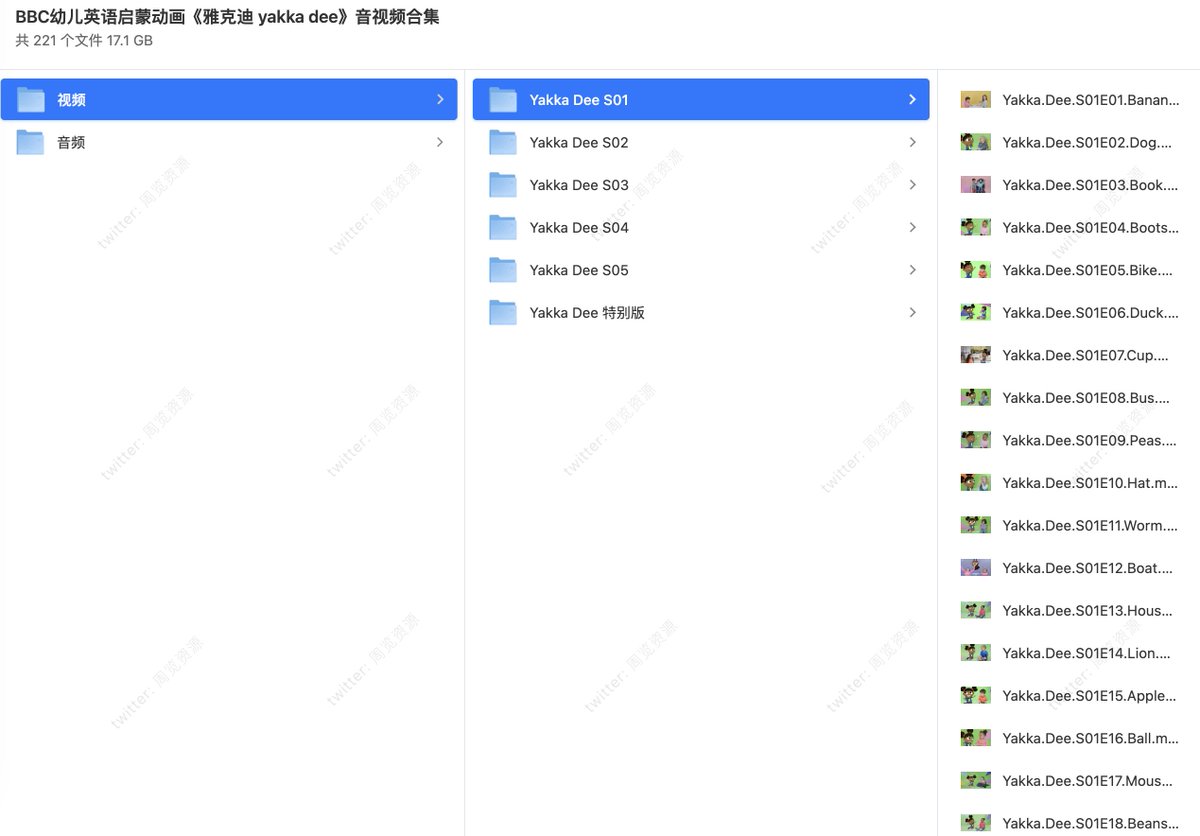Select file name Yakka.Dee.S01E06.Duck

(1090, 312)
